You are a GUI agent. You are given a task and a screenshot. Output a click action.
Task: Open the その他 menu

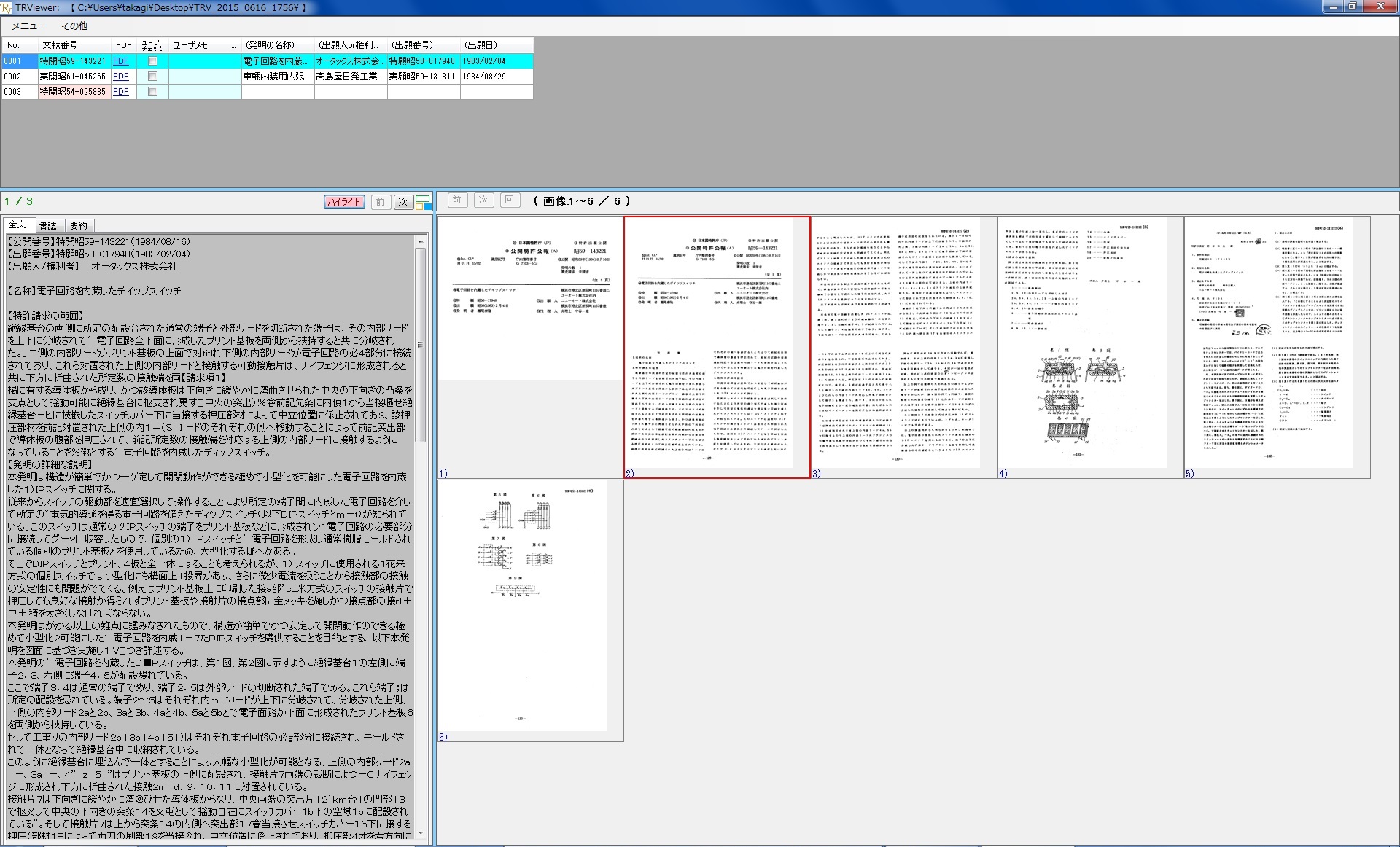pyautogui.click(x=74, y=26)
